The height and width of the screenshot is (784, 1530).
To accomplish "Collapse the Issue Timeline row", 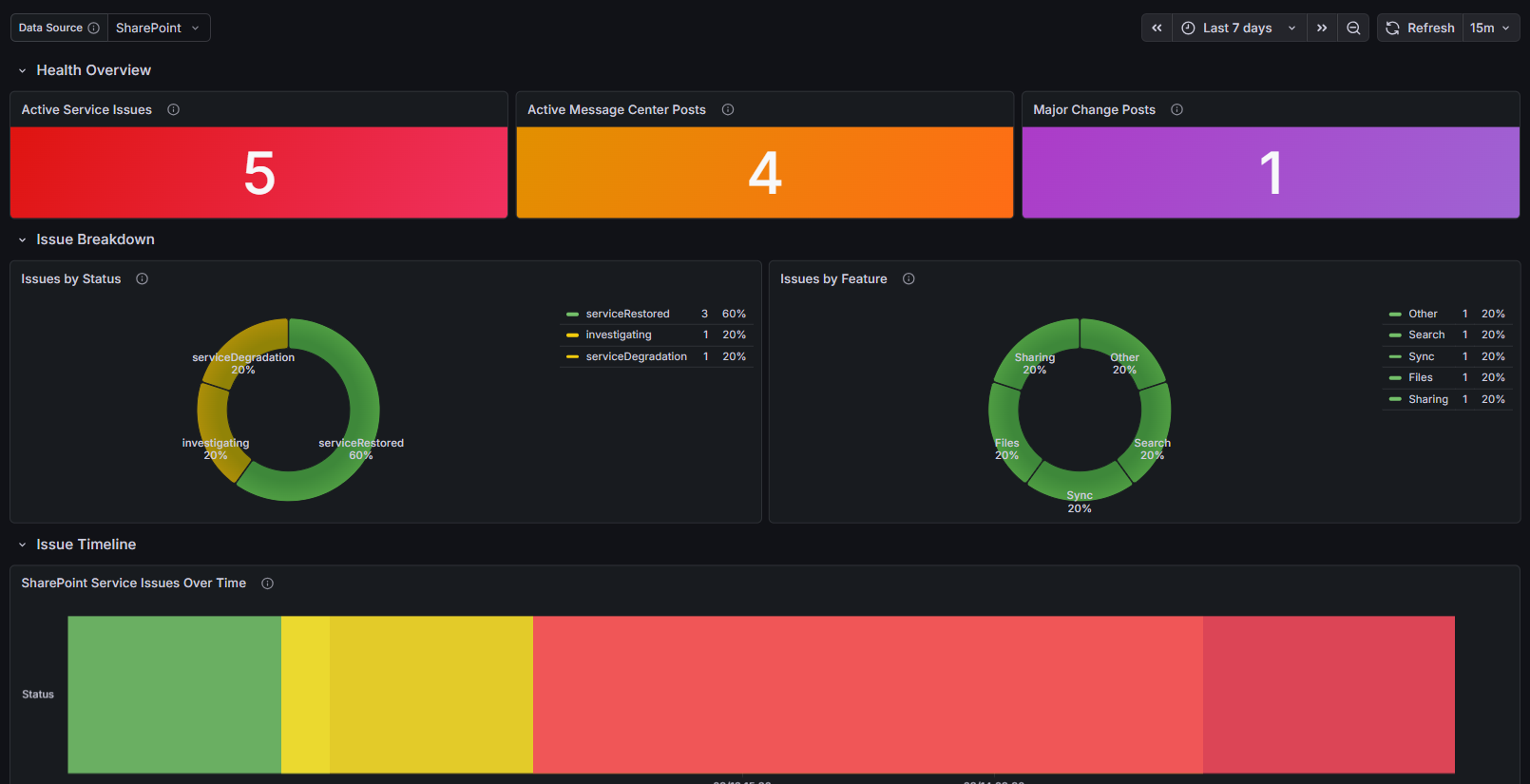I will click(22, 545).
